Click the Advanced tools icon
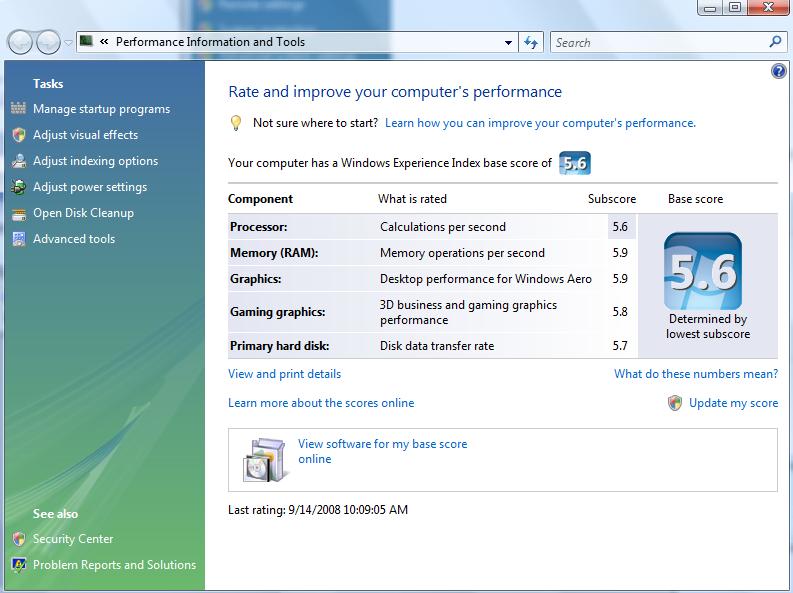This screenshot has height=593, width=793. click(19, 239)
